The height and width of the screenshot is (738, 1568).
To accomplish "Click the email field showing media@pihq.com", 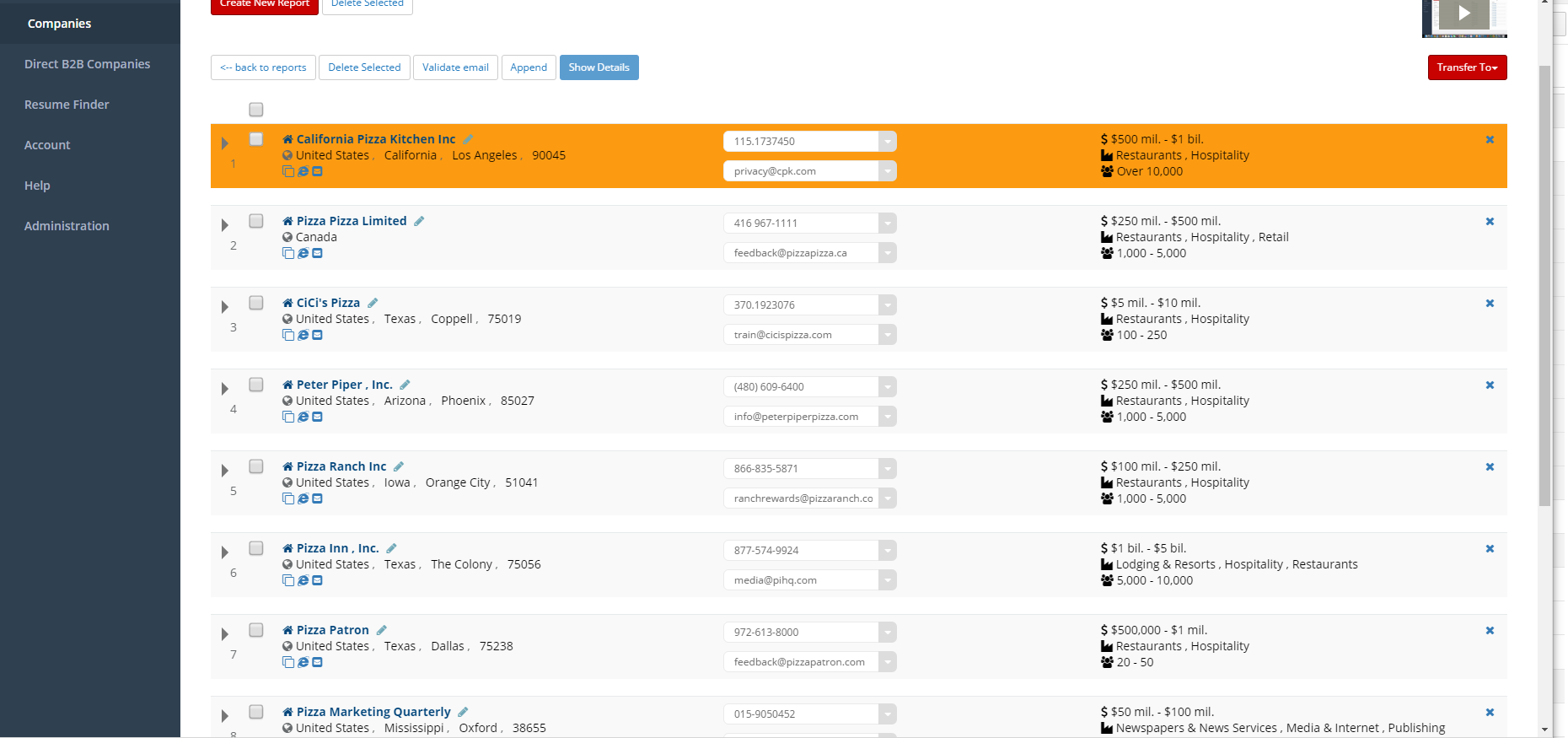I will (801, 580).
